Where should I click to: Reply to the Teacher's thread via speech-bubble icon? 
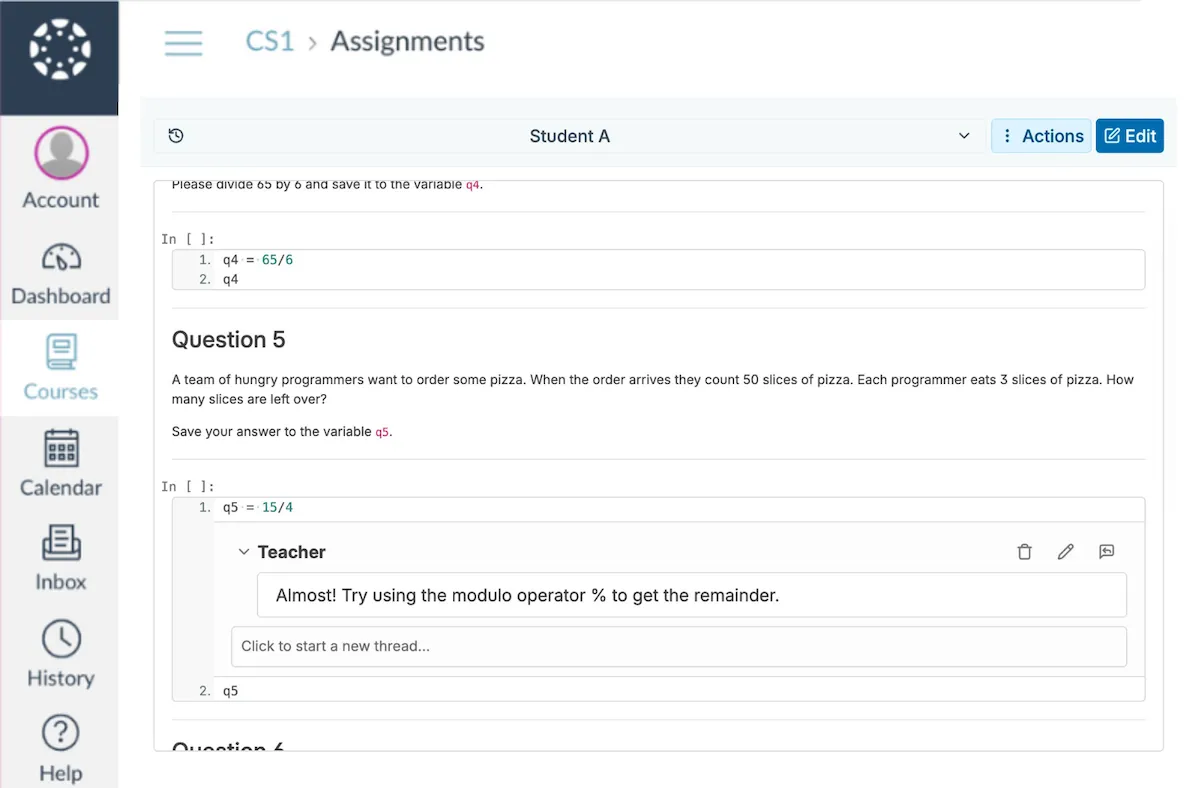[1106, 551]
